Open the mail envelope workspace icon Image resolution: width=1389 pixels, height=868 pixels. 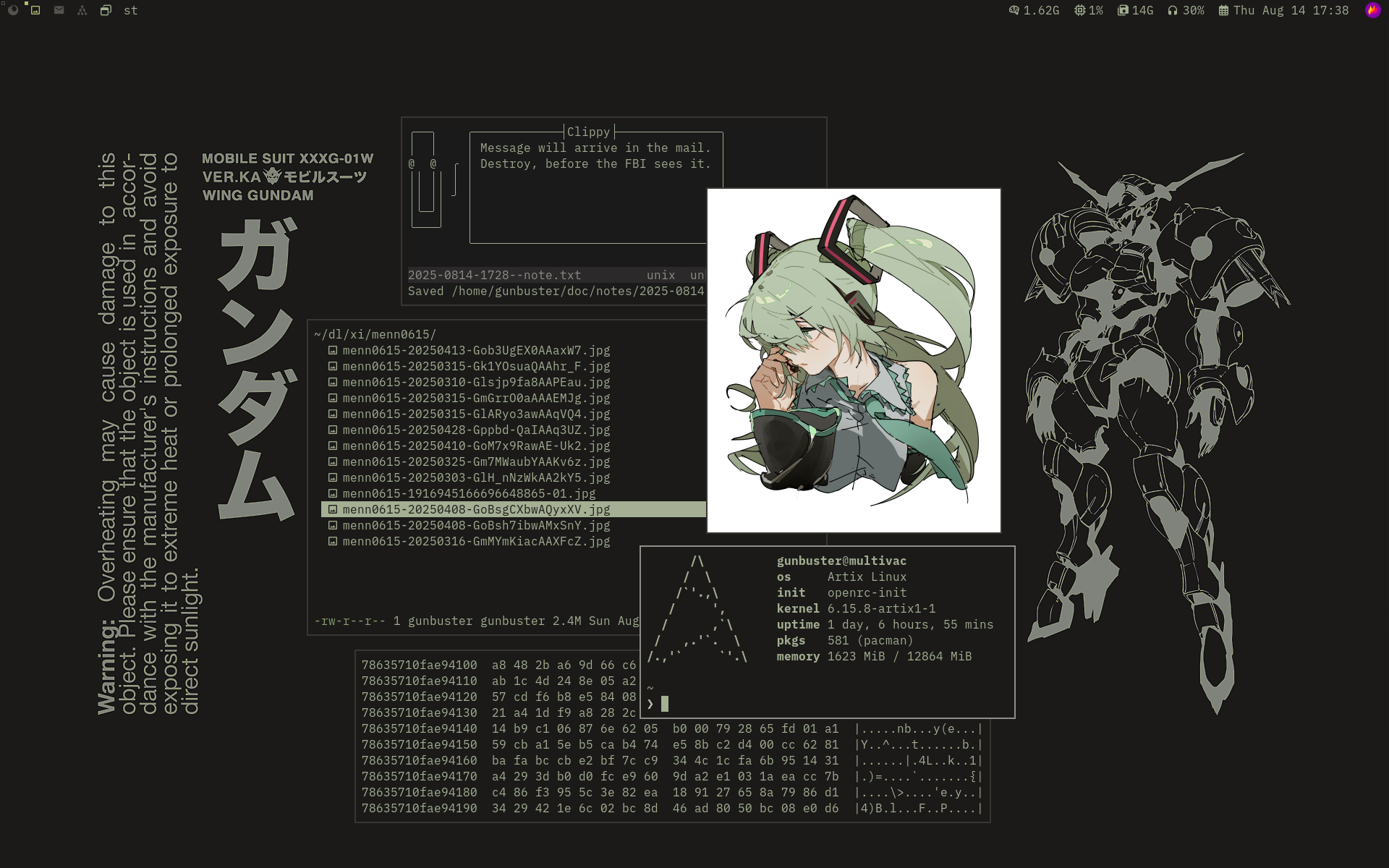click(59, 10)
